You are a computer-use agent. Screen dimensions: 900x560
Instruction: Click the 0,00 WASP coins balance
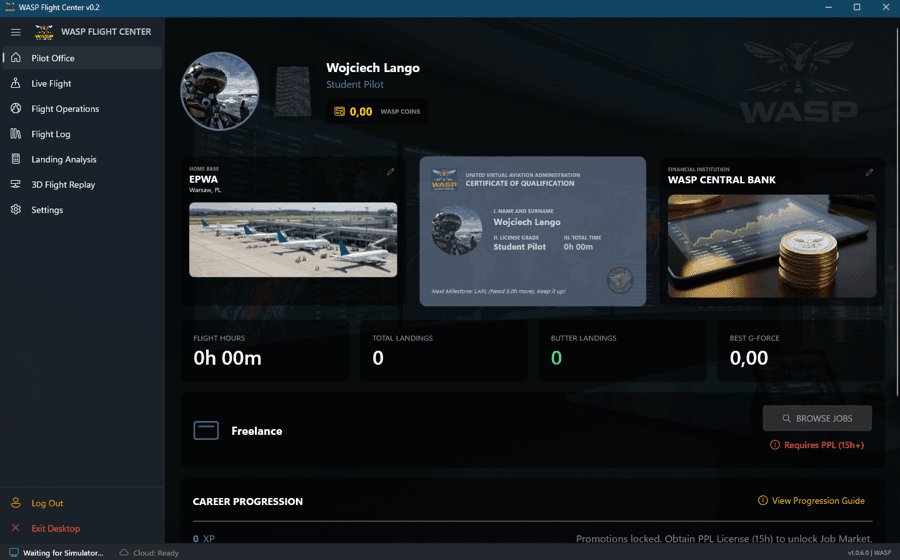click(361, 111)
